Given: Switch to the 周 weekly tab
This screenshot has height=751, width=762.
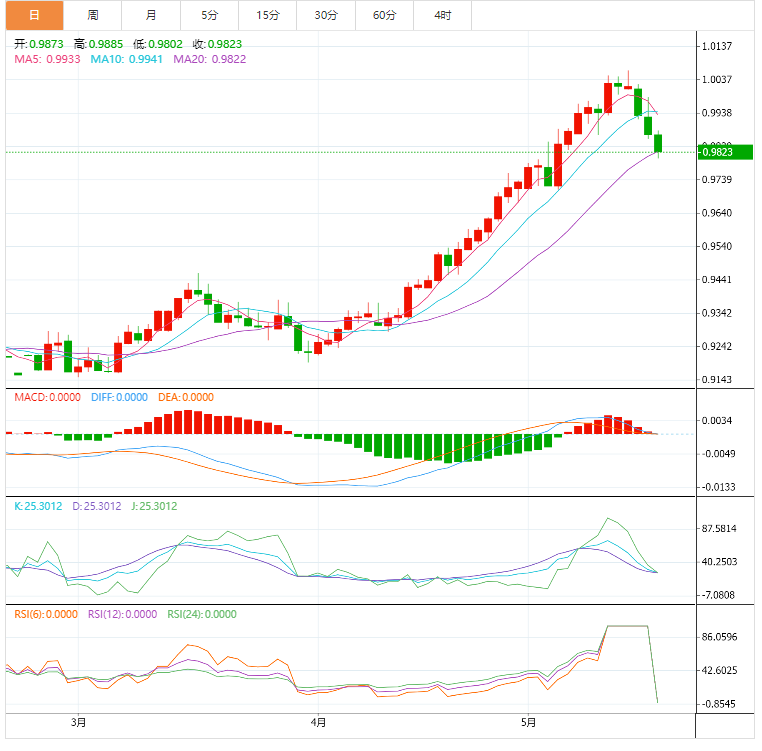Looking at the screenshot, I should [92, 15].
